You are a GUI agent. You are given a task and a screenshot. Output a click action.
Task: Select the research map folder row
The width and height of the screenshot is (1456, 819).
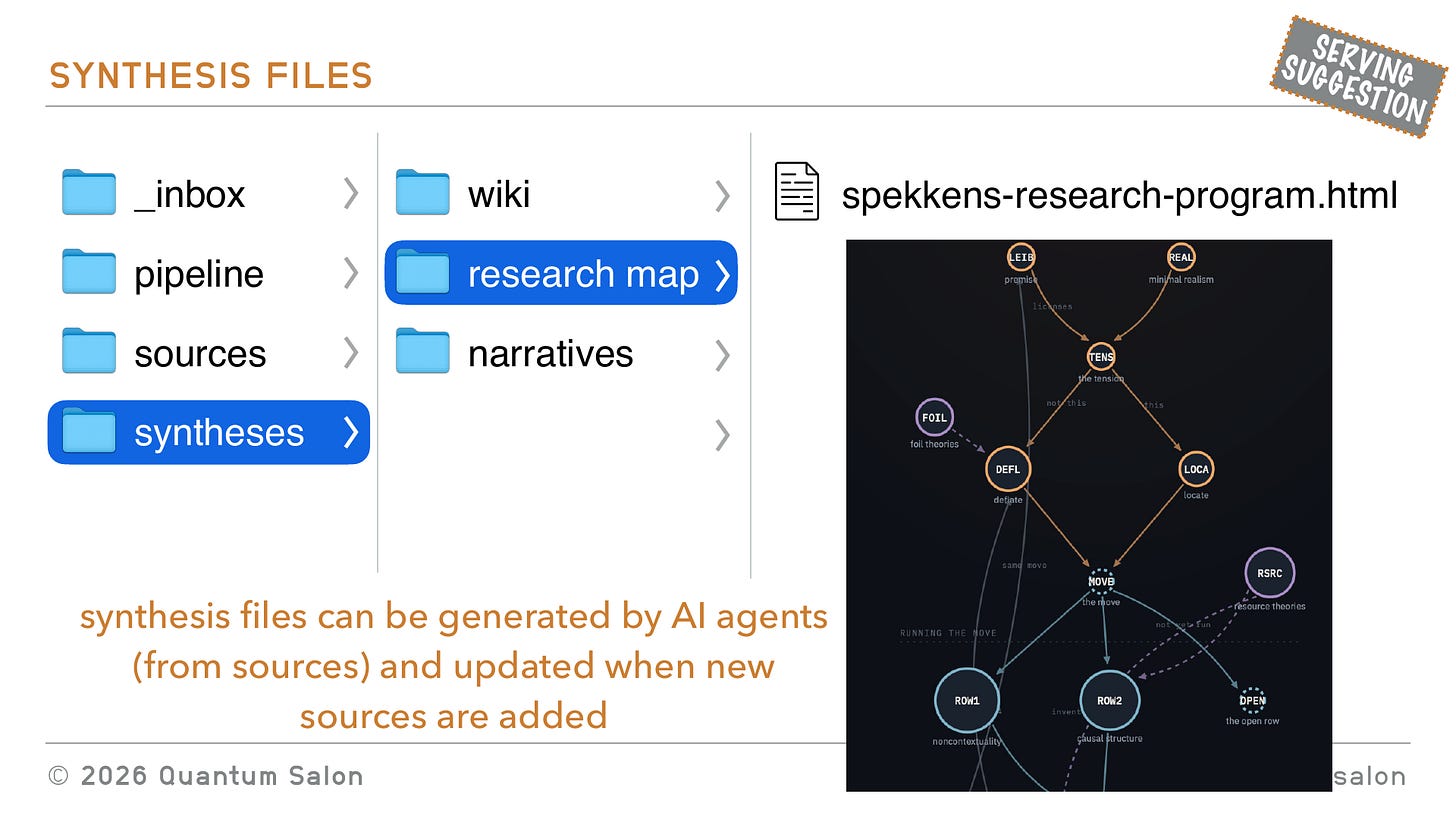tap(561, 273)
